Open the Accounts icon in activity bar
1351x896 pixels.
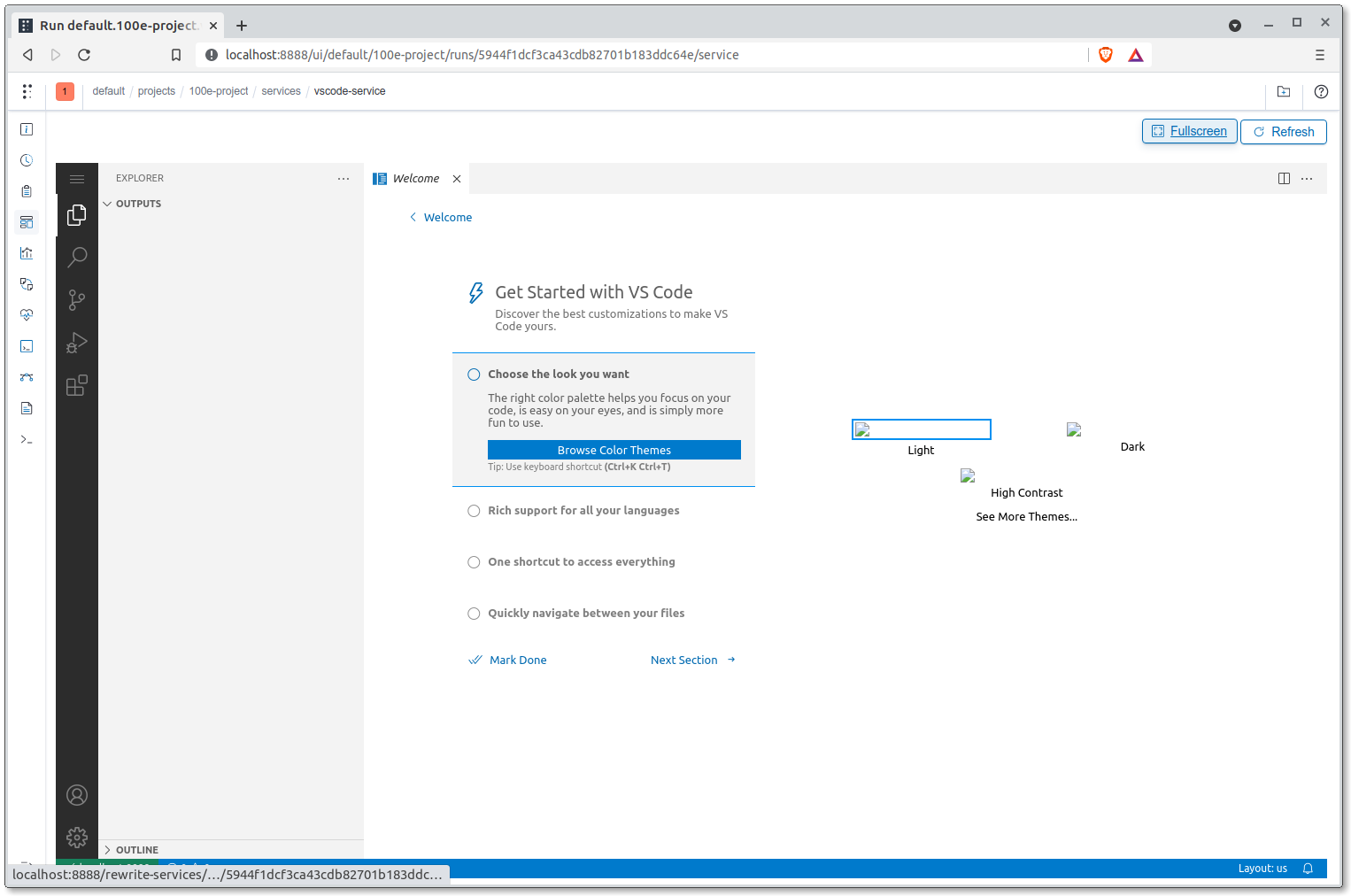77,795
